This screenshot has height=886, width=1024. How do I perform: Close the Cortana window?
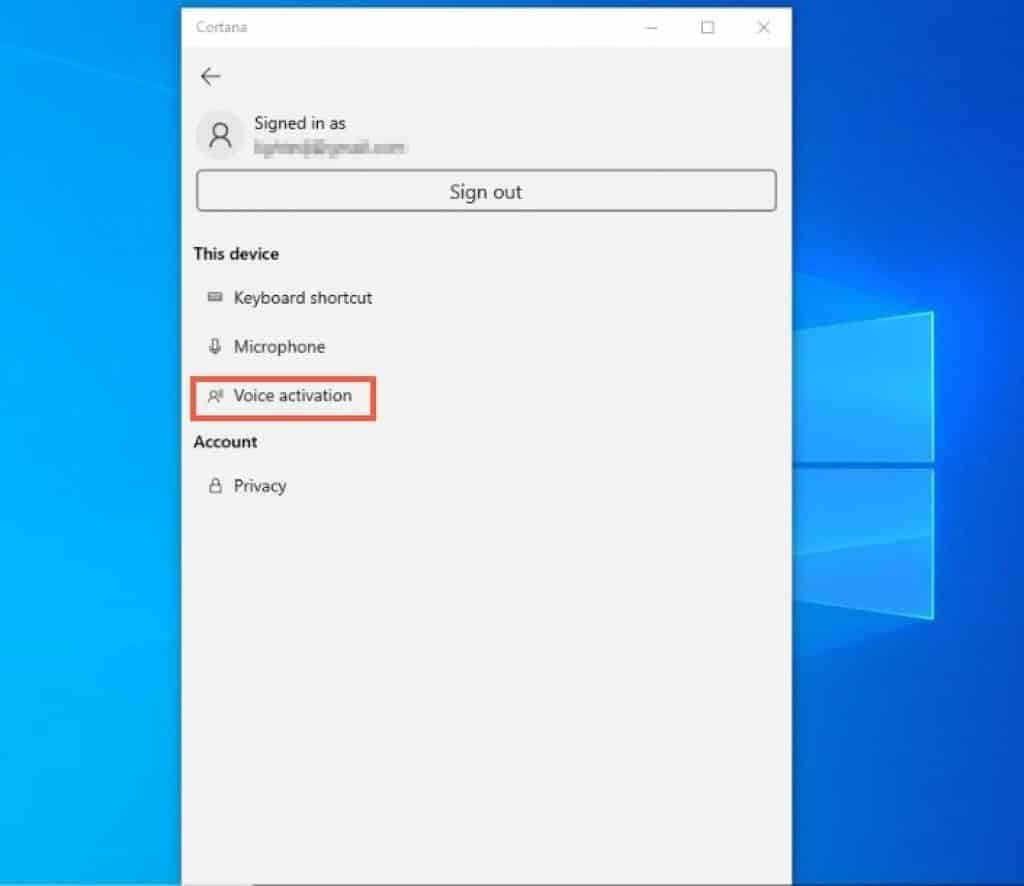pyautogui.click(x=763, y=27)
